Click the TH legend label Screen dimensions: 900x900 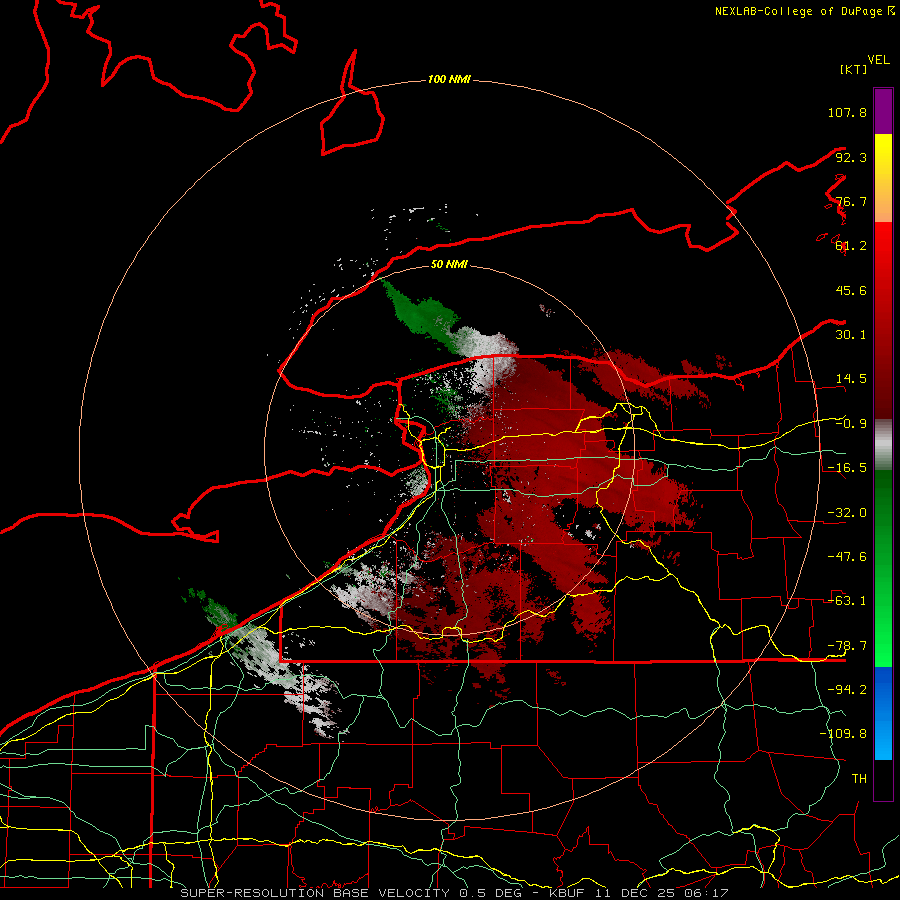click(x=859, y=779)
